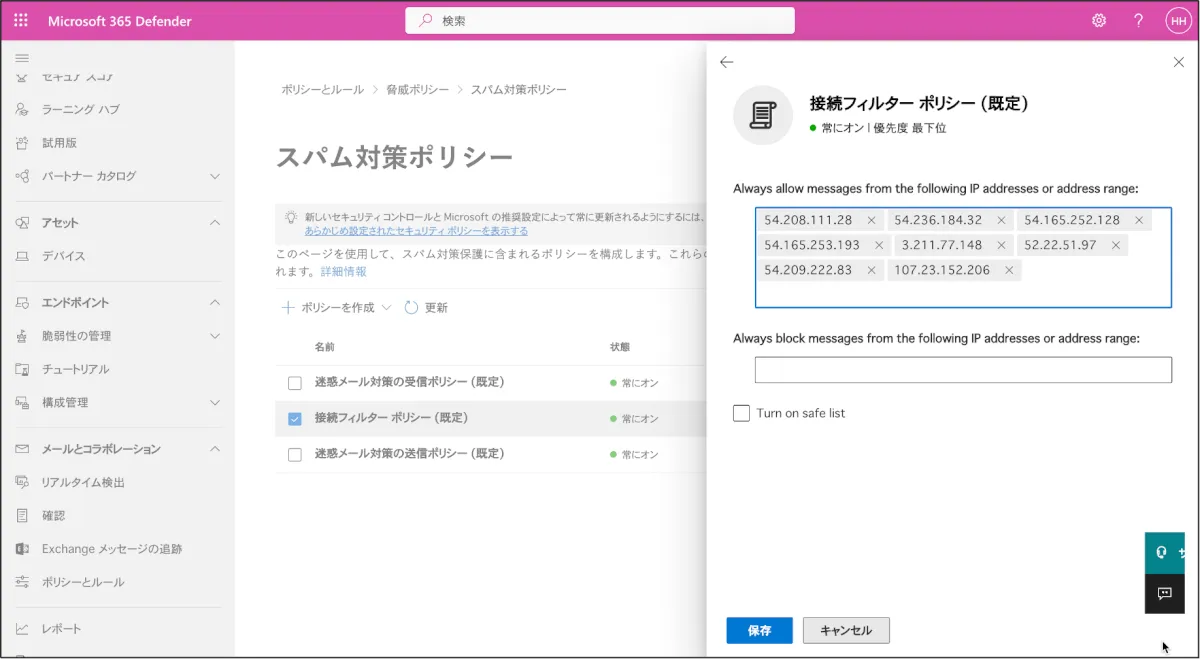Remove IP address 54.208.111.28 chip

[871, 220]
